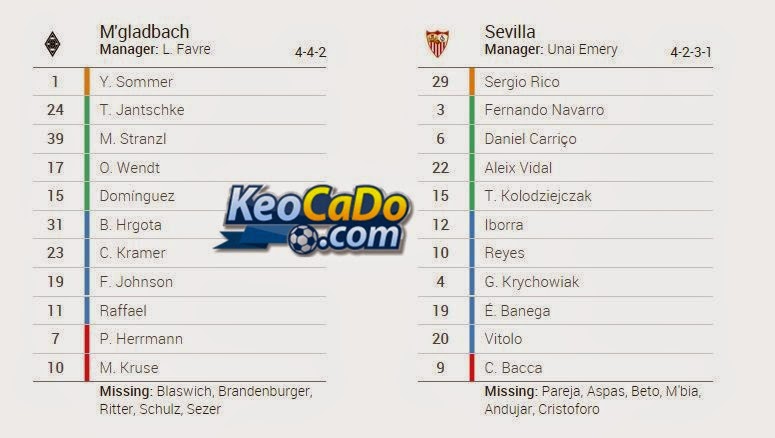Click the Sevilla club crest icon
Screen dimensions: 775x438
(437, 43)
